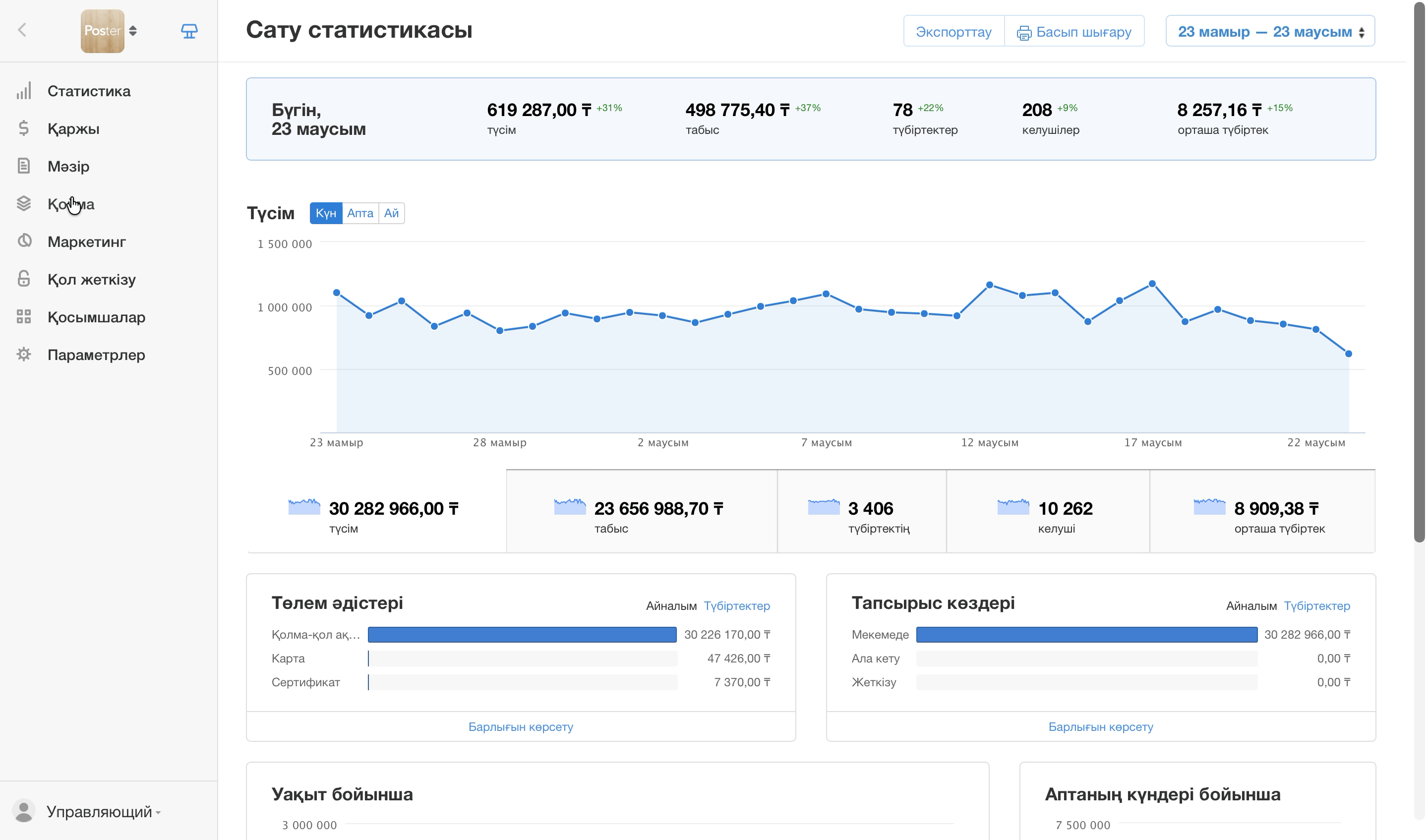Viewport: 1428px width, 840px height.
Task: Click the Мекемеде order source bar
Action: point(1087,635)
